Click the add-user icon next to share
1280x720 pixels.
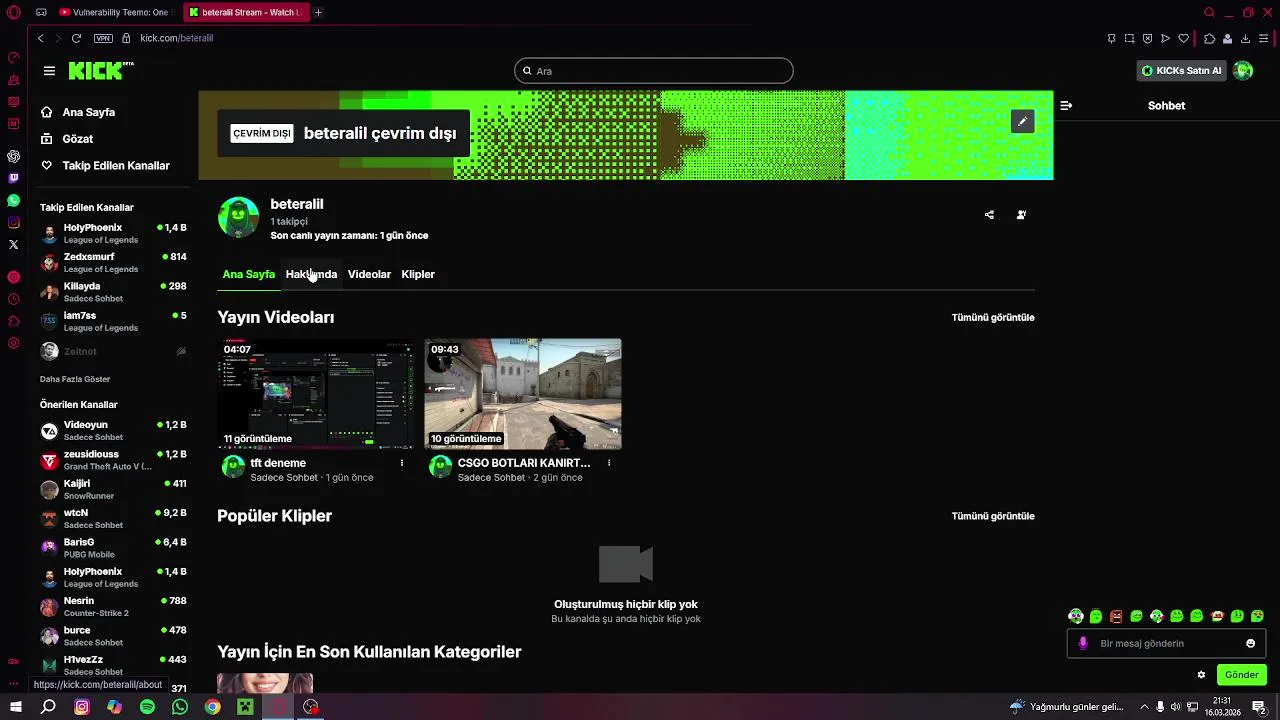[1021, 214]
